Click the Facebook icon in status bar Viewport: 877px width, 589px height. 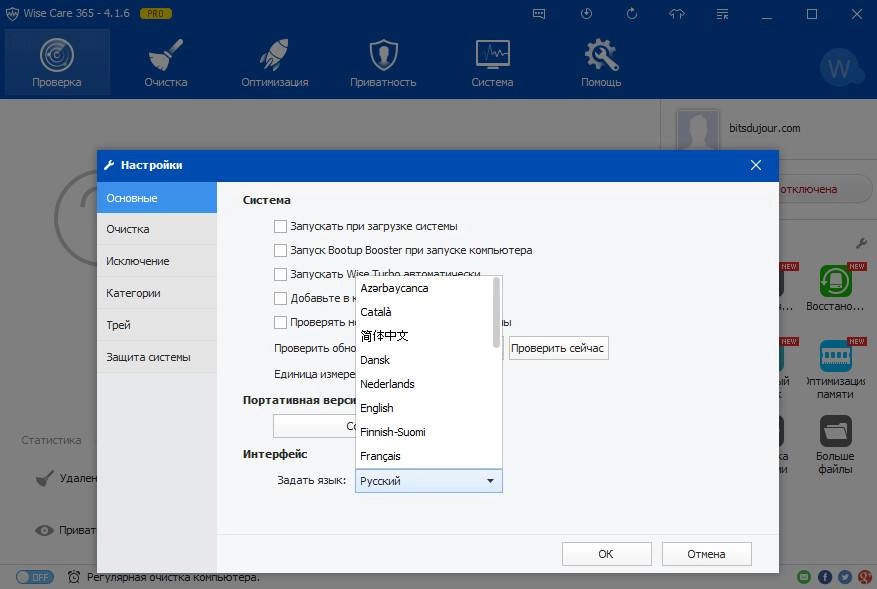tap(824, 577)
